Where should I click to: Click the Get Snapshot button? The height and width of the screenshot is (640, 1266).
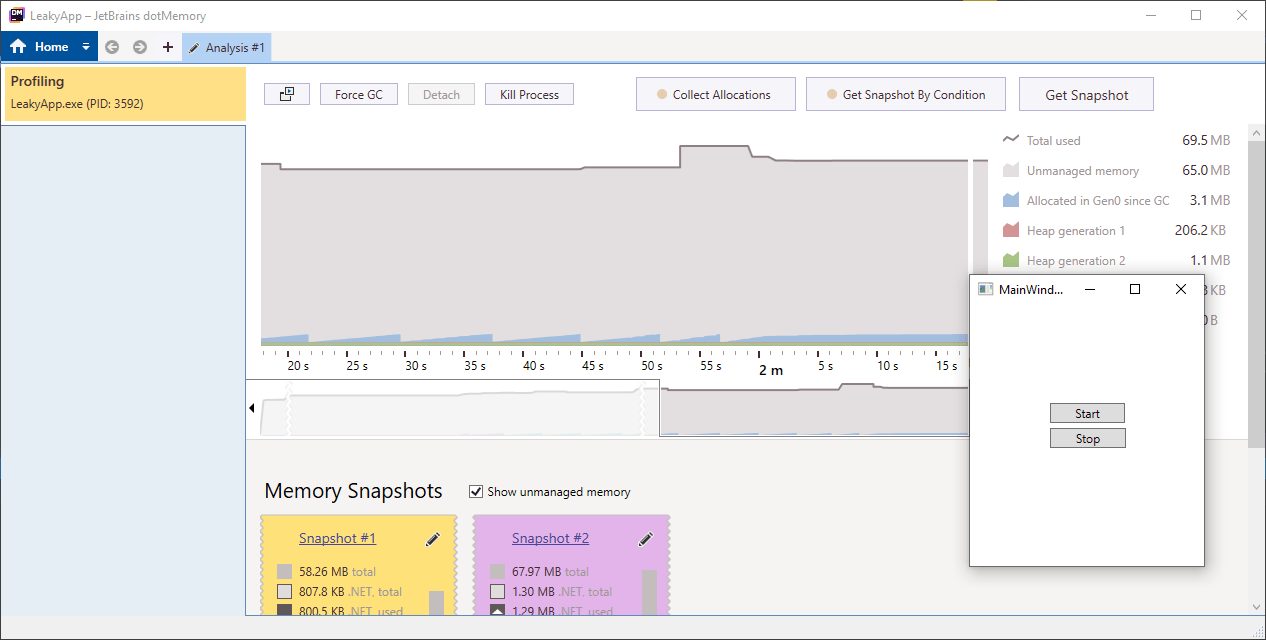(x=1086, y=93)
